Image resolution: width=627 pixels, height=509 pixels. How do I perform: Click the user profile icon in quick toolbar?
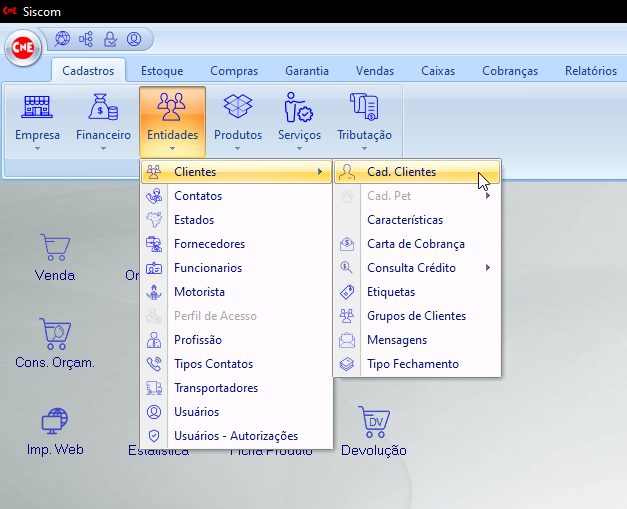(134, 40)
